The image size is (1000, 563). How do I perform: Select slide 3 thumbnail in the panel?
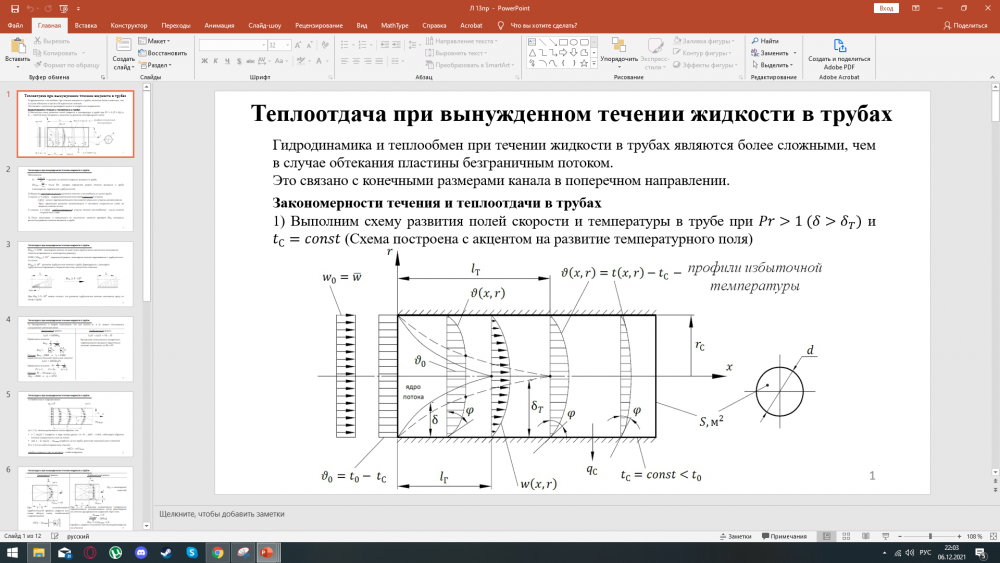(78, 274)
